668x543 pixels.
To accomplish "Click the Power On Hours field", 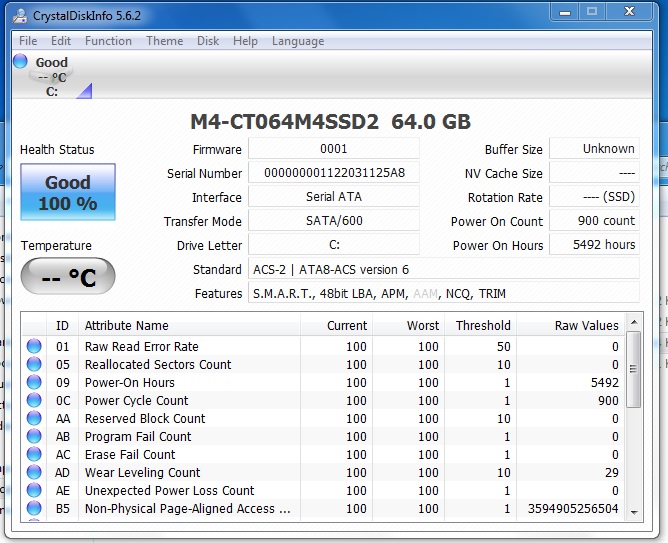I will pos(595,244).
